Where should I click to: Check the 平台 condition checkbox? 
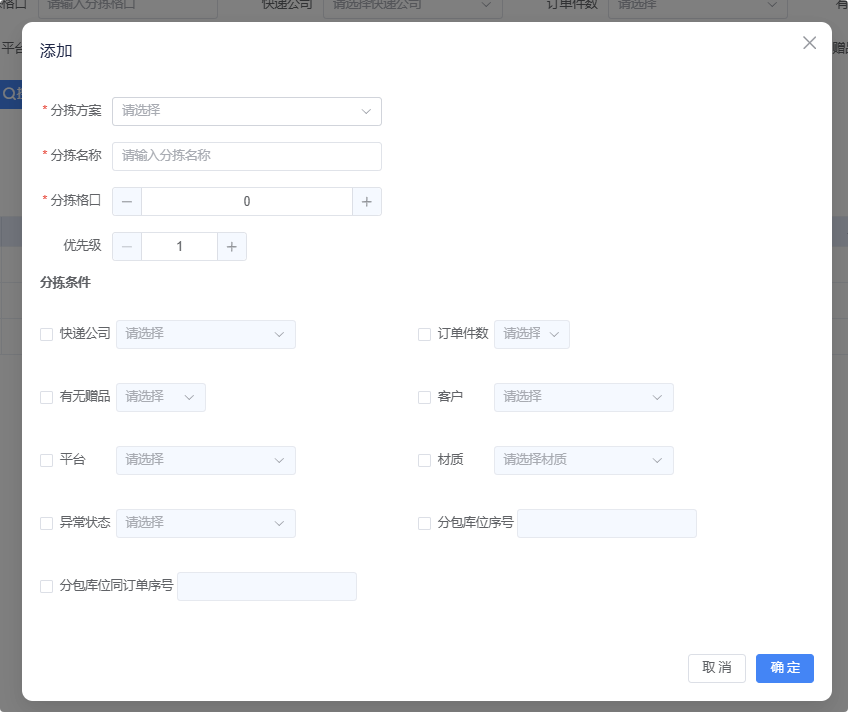tap(47, 460)
